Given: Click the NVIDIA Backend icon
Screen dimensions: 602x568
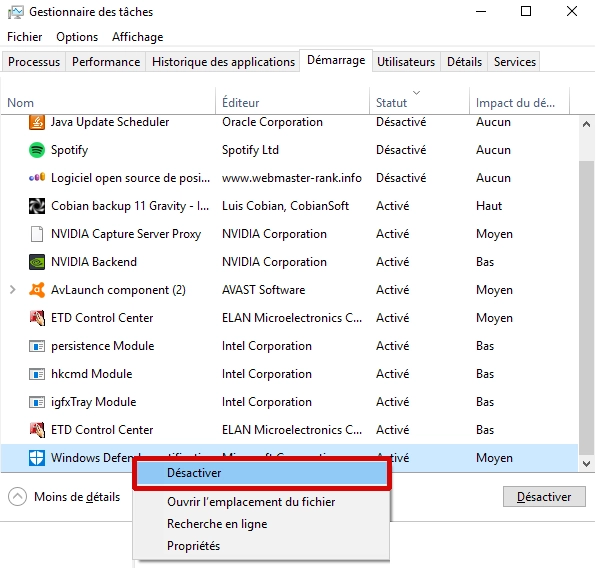Looking at the screenshot, I should (x=37, y=262).
